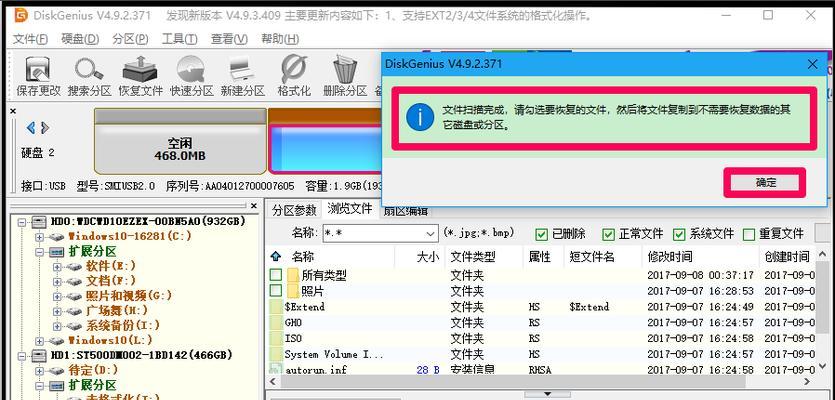Sort by the 属性 column header
The height and width of the screenshot is (400, 835).
[543, 257]
